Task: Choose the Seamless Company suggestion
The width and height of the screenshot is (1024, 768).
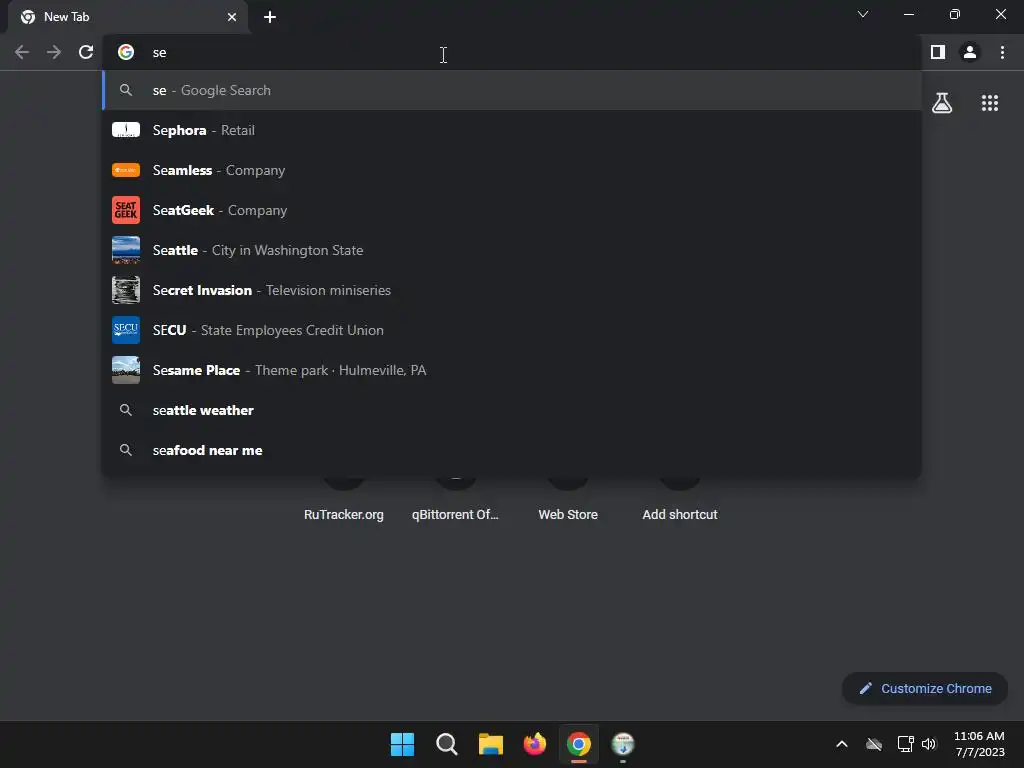Action: 512,170
